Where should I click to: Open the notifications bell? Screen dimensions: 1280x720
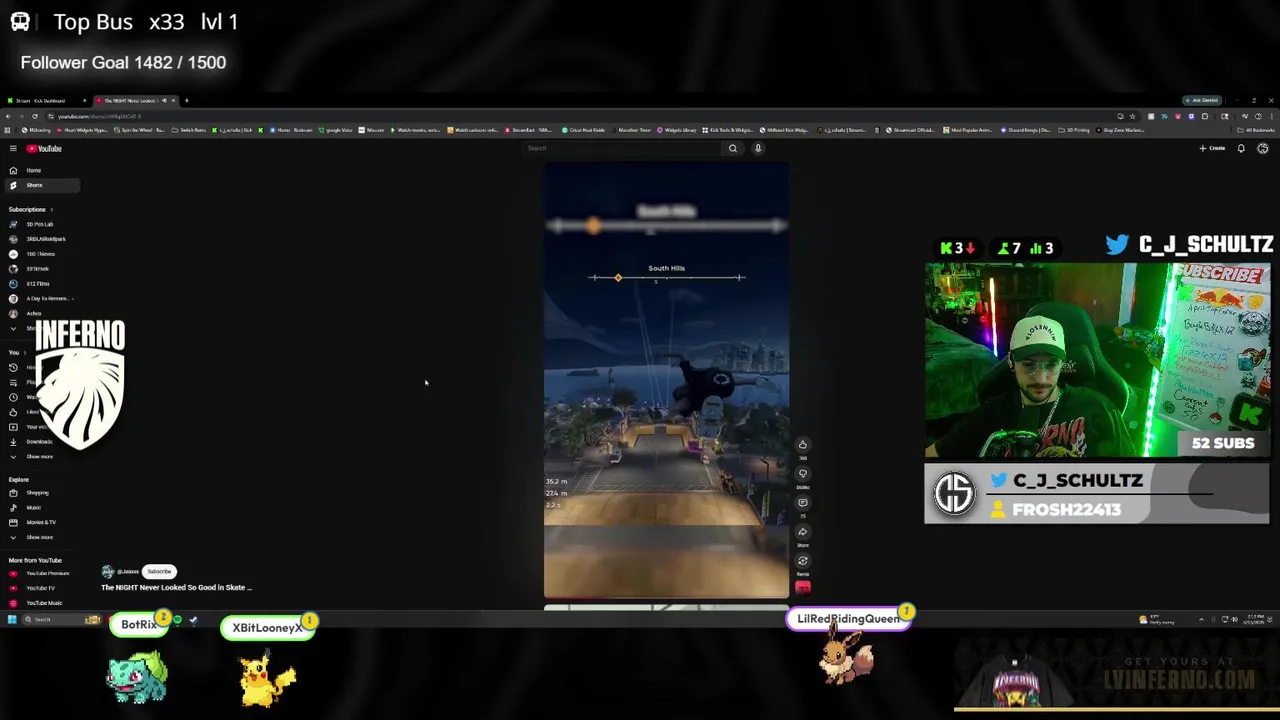[1241, 148]
